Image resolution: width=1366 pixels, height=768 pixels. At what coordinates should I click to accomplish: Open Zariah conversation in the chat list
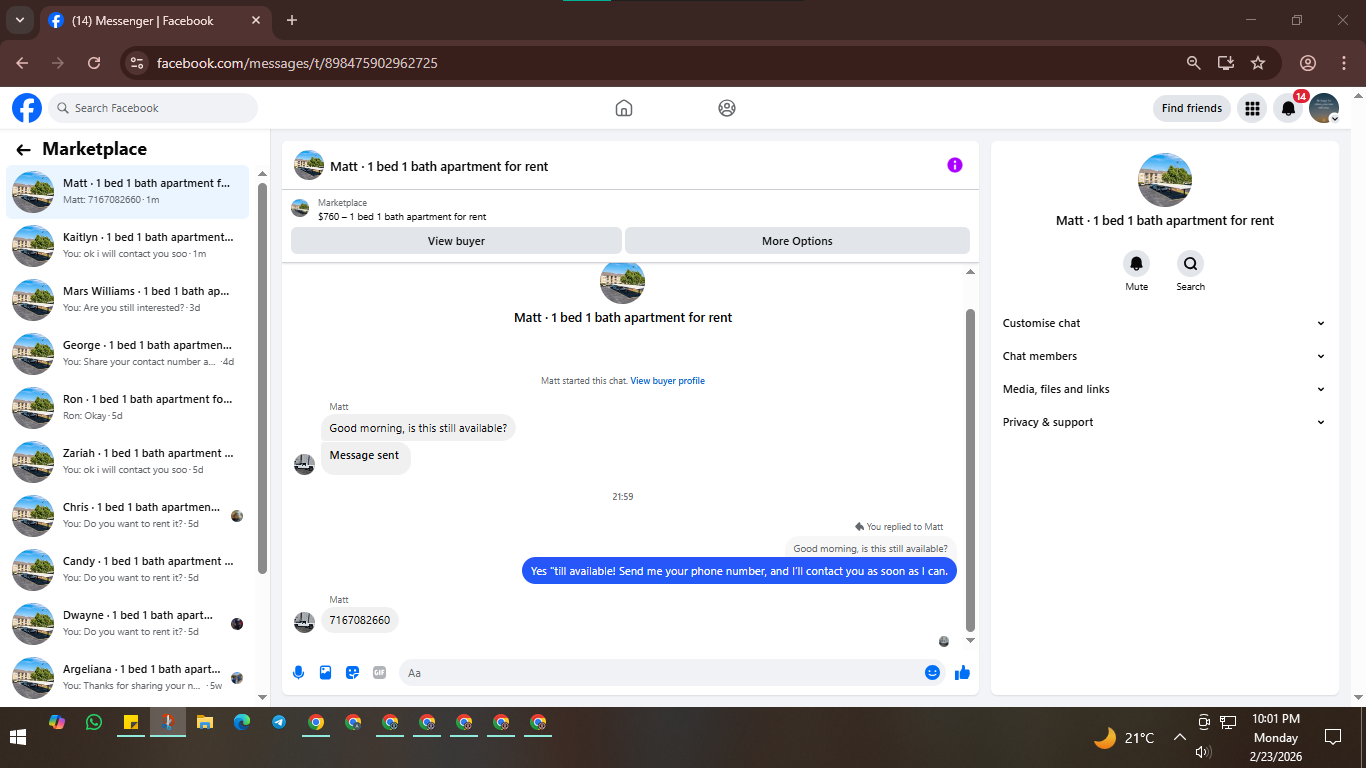[128, 461]
